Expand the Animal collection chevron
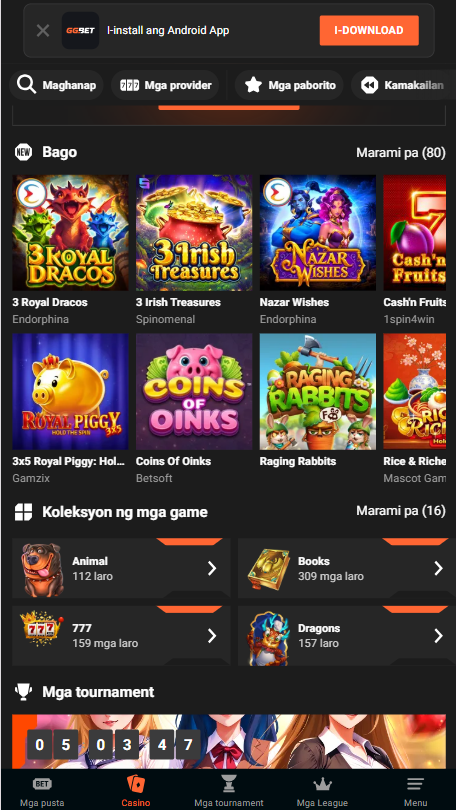457x810 pixels. [x=212, y=568]
